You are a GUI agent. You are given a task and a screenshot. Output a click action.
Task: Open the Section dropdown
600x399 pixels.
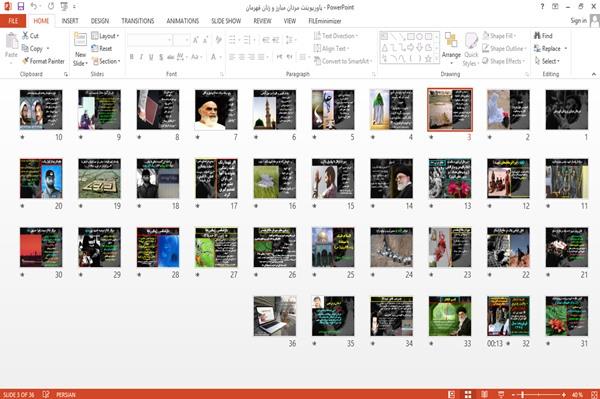pyautogui.click(x=106, y=61)
